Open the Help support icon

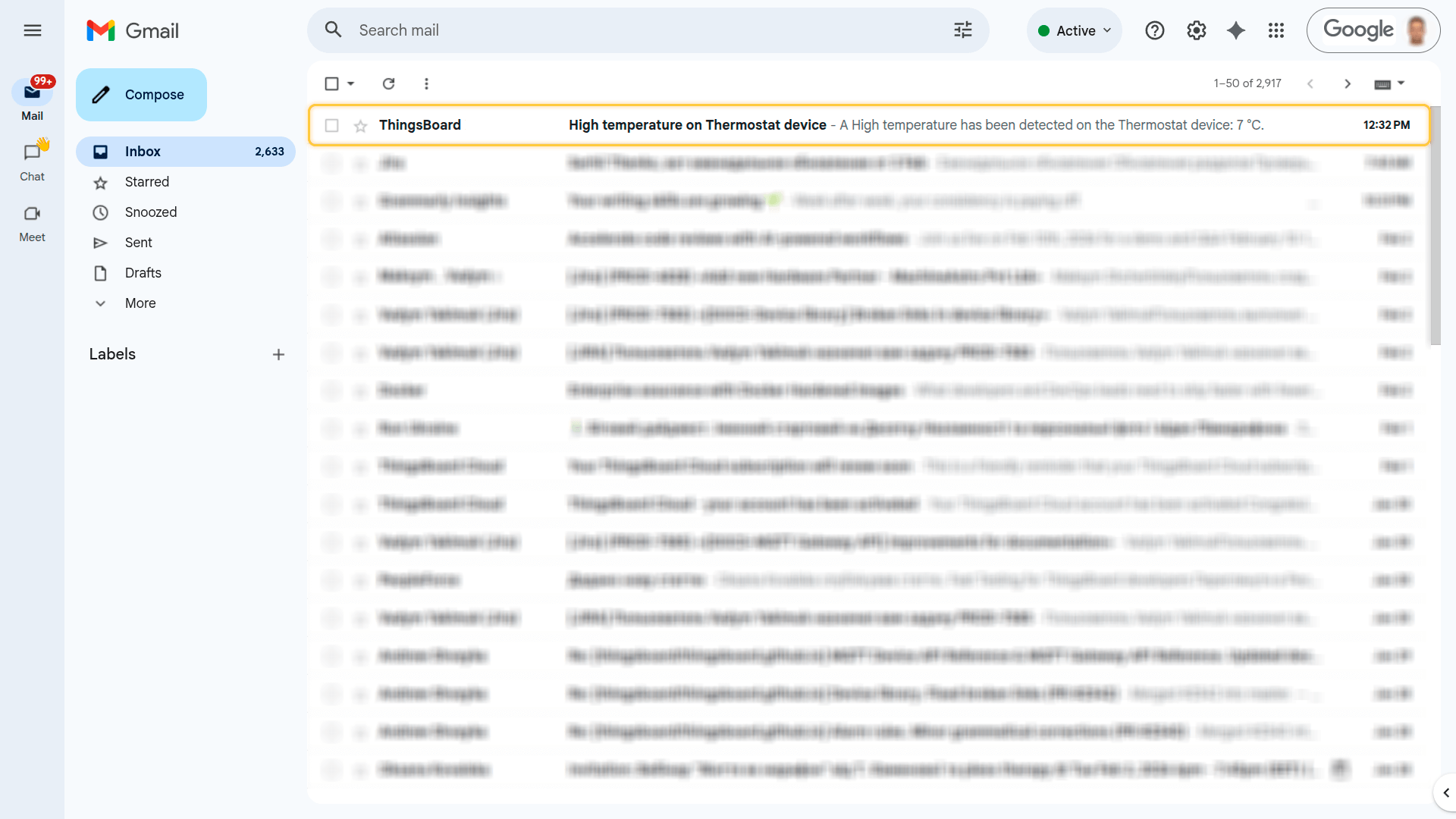click(x=1154, y=30)
